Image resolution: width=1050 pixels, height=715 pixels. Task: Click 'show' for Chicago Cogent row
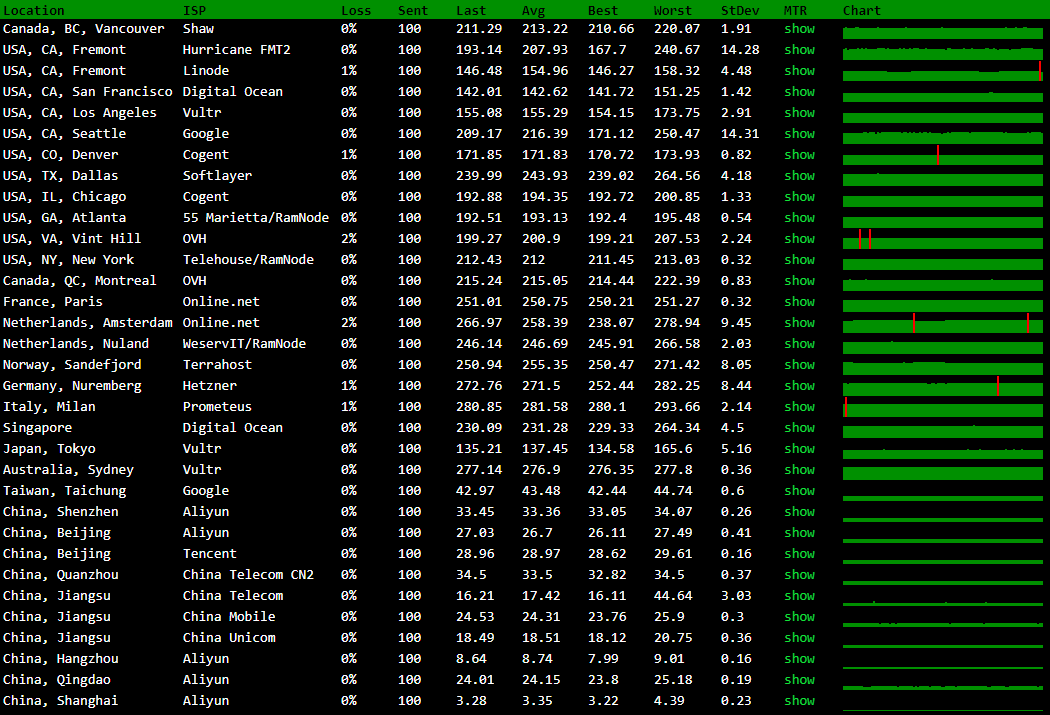pyautogui.click(x=800, y=197)
